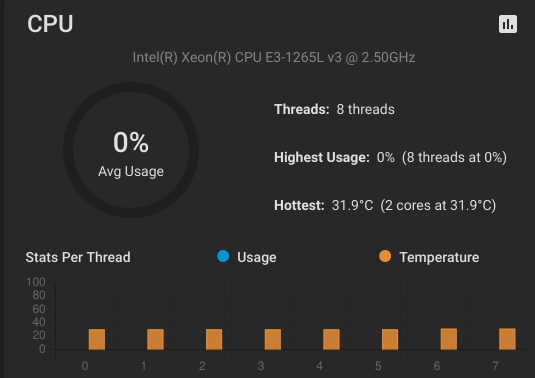Click the Hottest temperature reading

(x=385, y=205)
